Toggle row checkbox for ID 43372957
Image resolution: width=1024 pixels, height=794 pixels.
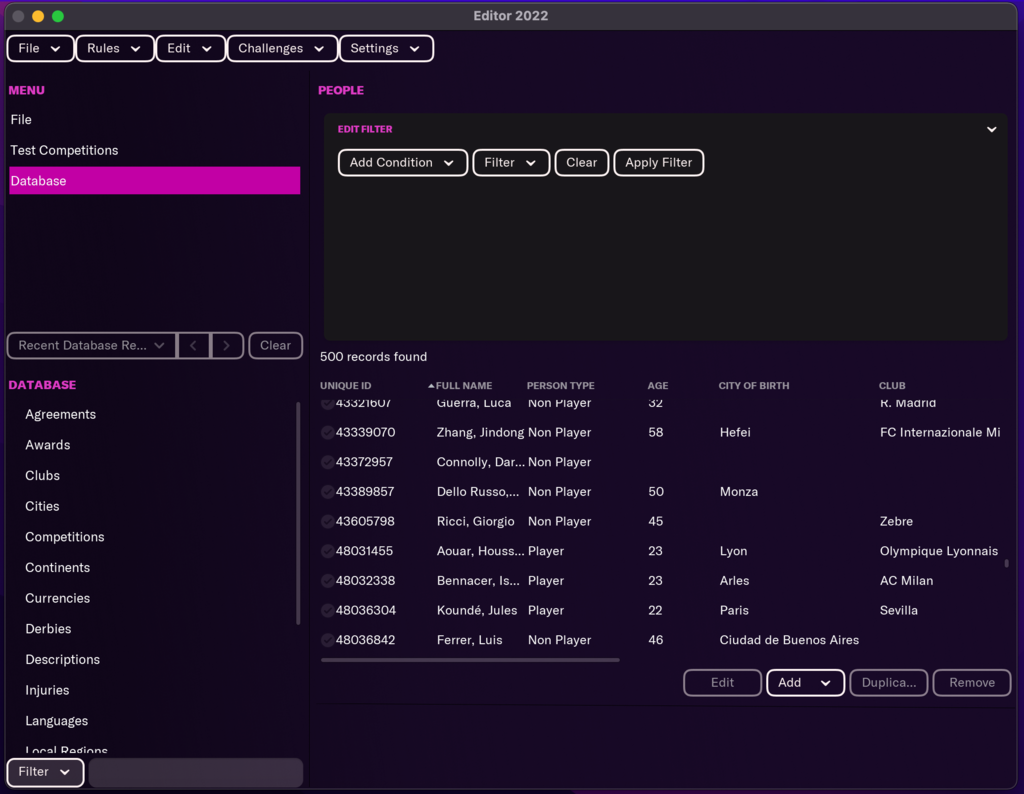pyautogui.click(x=327, y=462)
